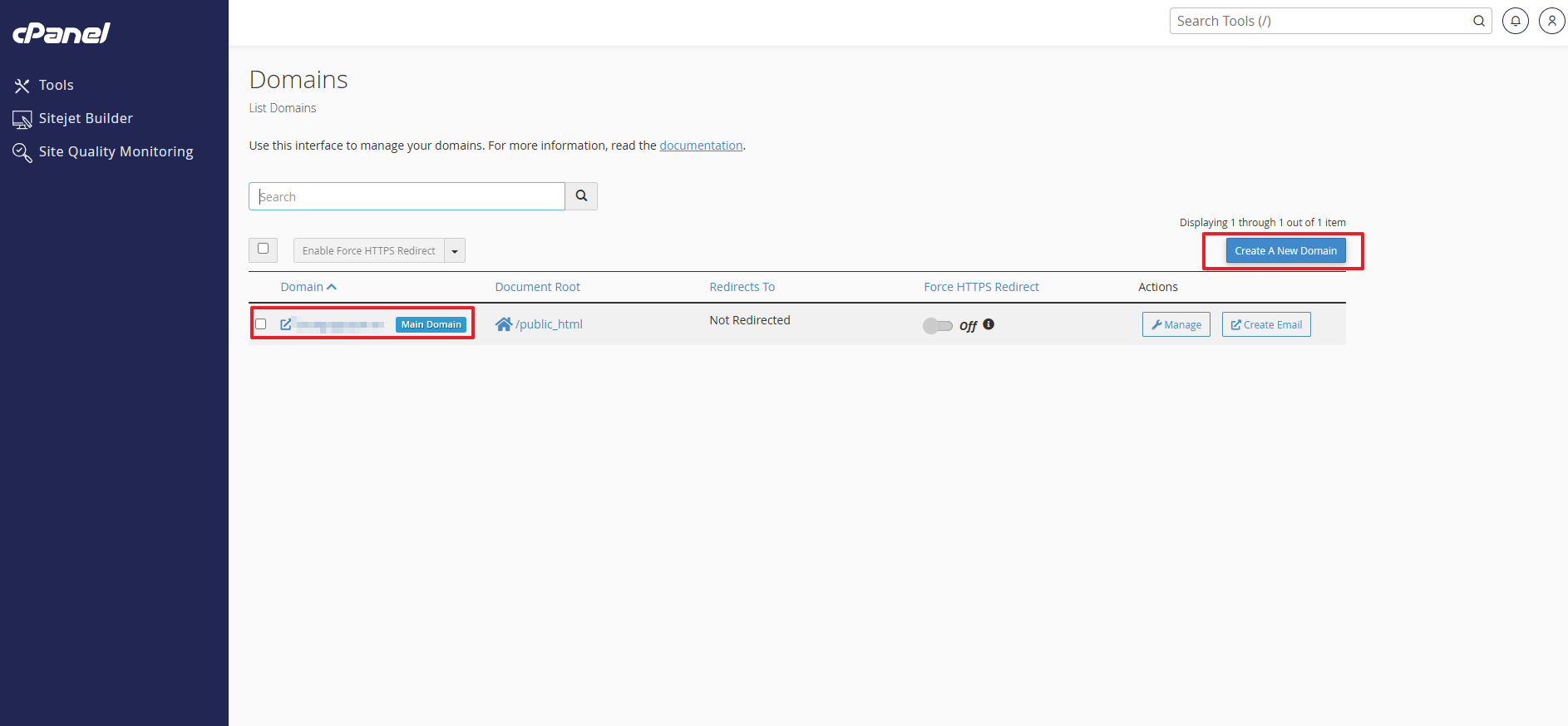The image size is (1568, 726).
Task: Sort by Force HTTPS Redirect column
Action: point(981,287)
